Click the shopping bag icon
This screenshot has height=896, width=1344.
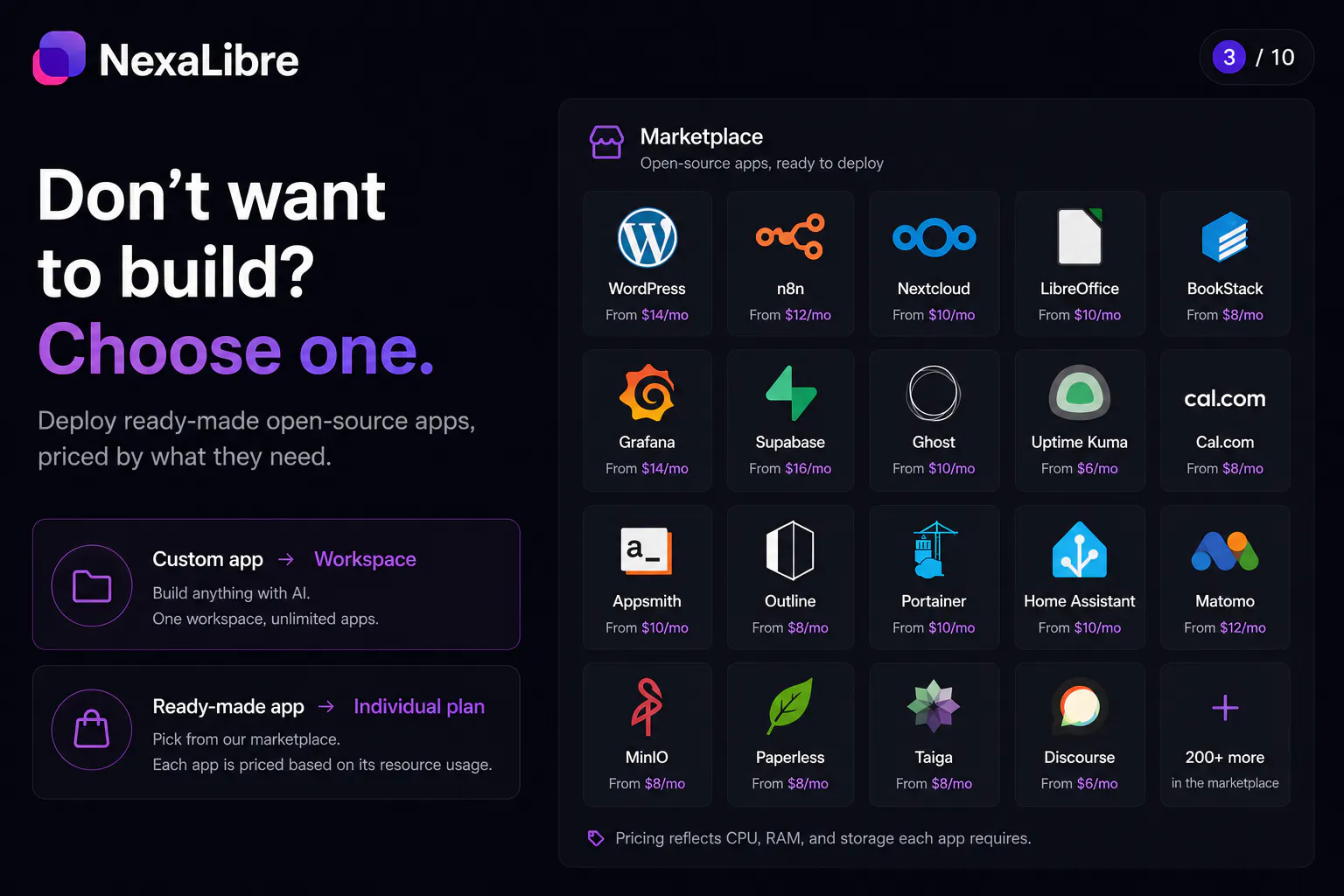point(92,730)
